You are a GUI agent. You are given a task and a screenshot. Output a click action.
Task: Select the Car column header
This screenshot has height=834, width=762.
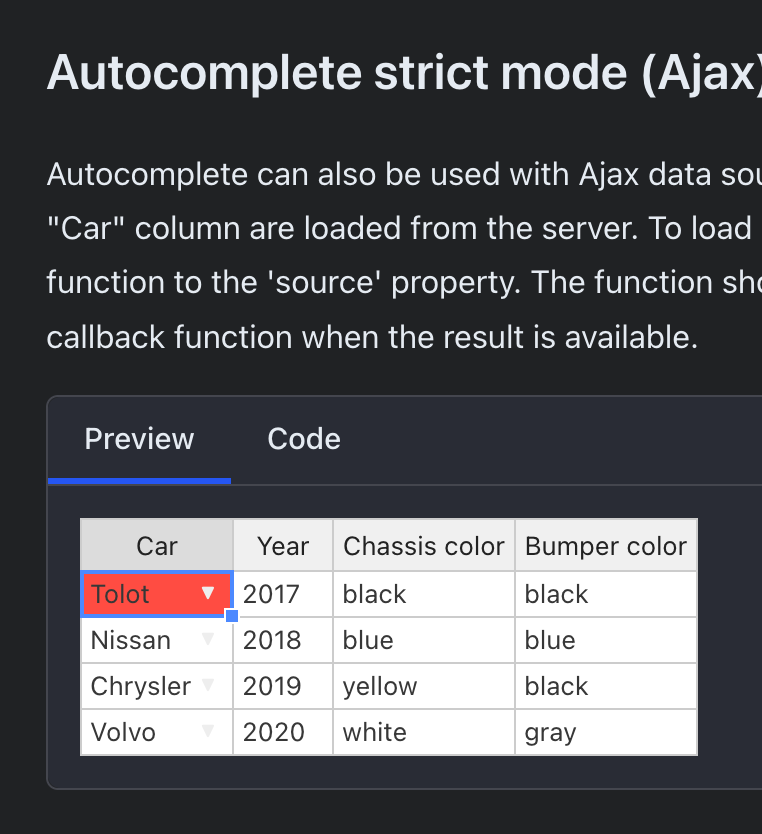157,546
